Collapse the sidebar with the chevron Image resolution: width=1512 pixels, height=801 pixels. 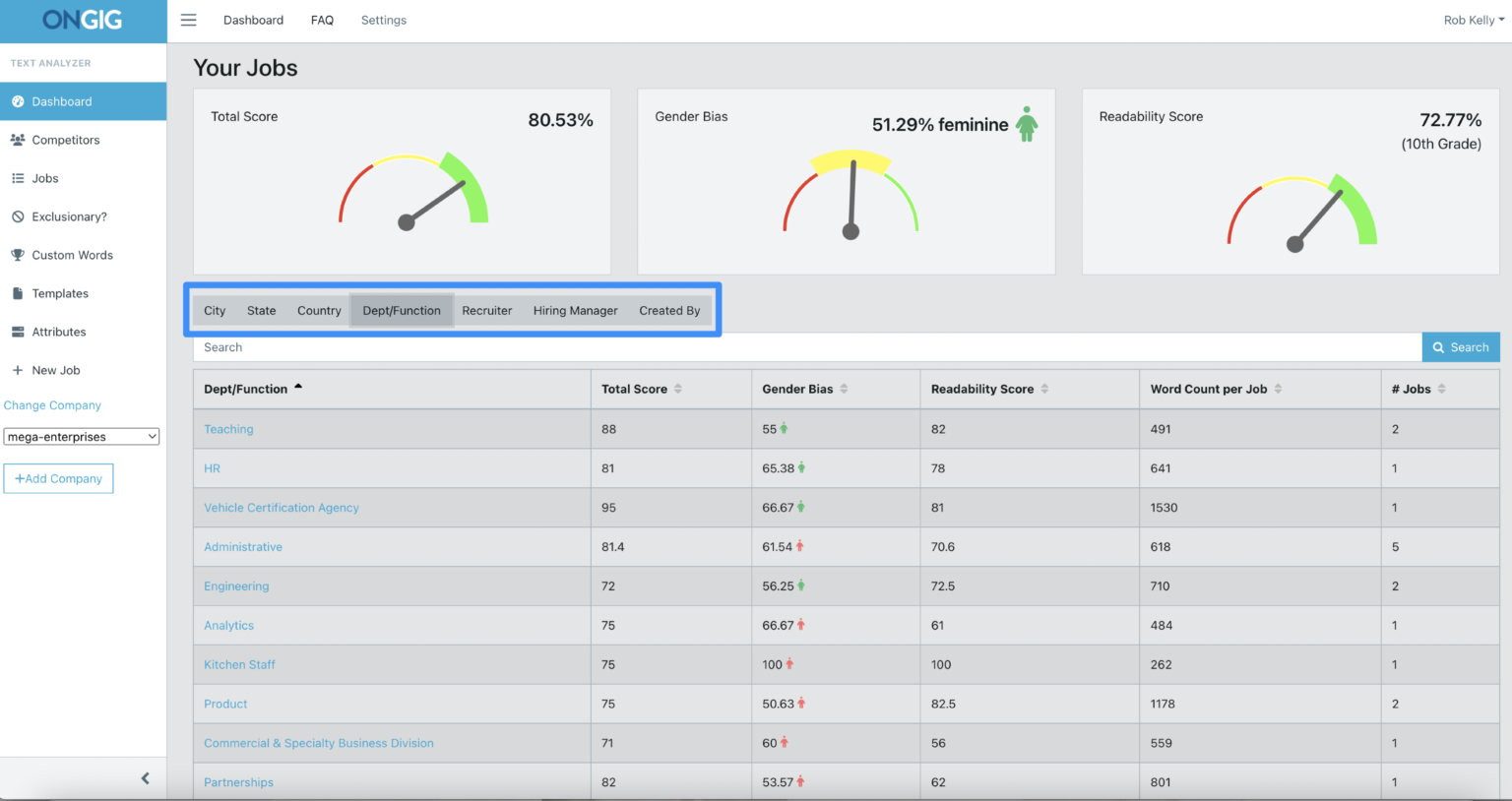(x=145, y=777)
